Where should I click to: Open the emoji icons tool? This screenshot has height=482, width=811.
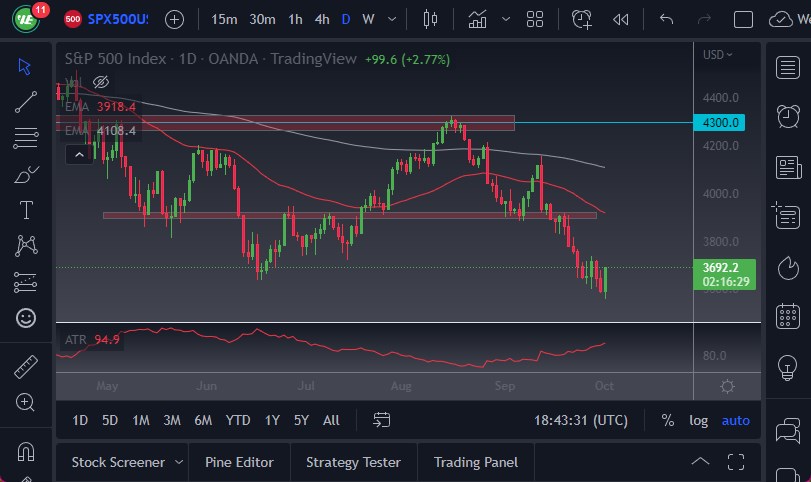(26, 318)
